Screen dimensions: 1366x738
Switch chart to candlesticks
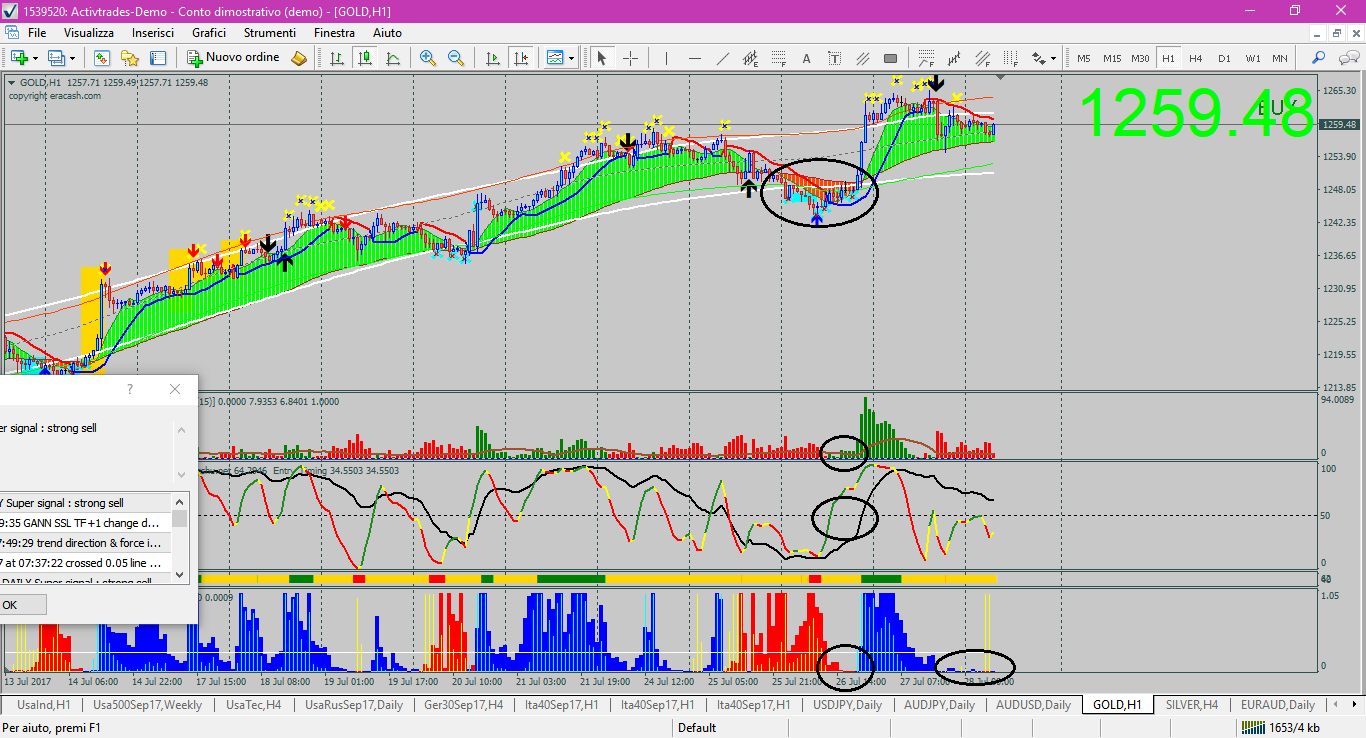tap(365, 58)
